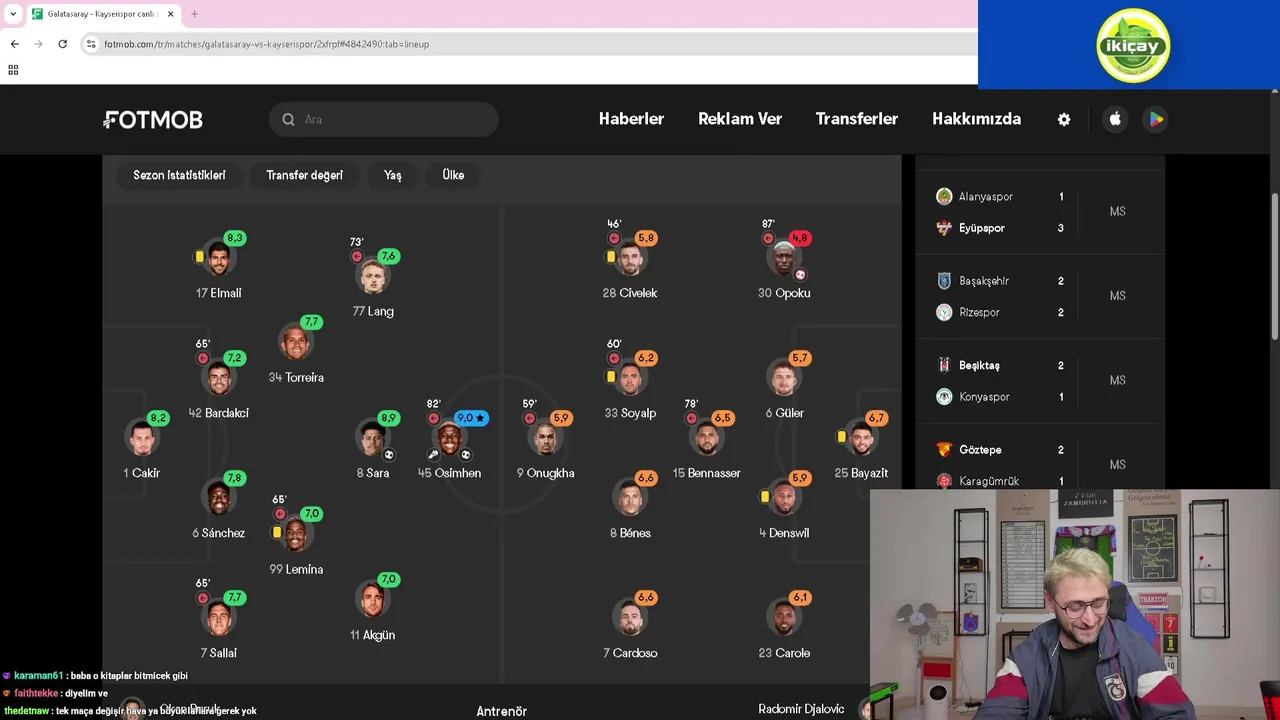The width and height of the screenshot is (1280, 720).
Task: Open the Beşiktaş vs Konyaspor match
Action: click(x=1040, y=381)
